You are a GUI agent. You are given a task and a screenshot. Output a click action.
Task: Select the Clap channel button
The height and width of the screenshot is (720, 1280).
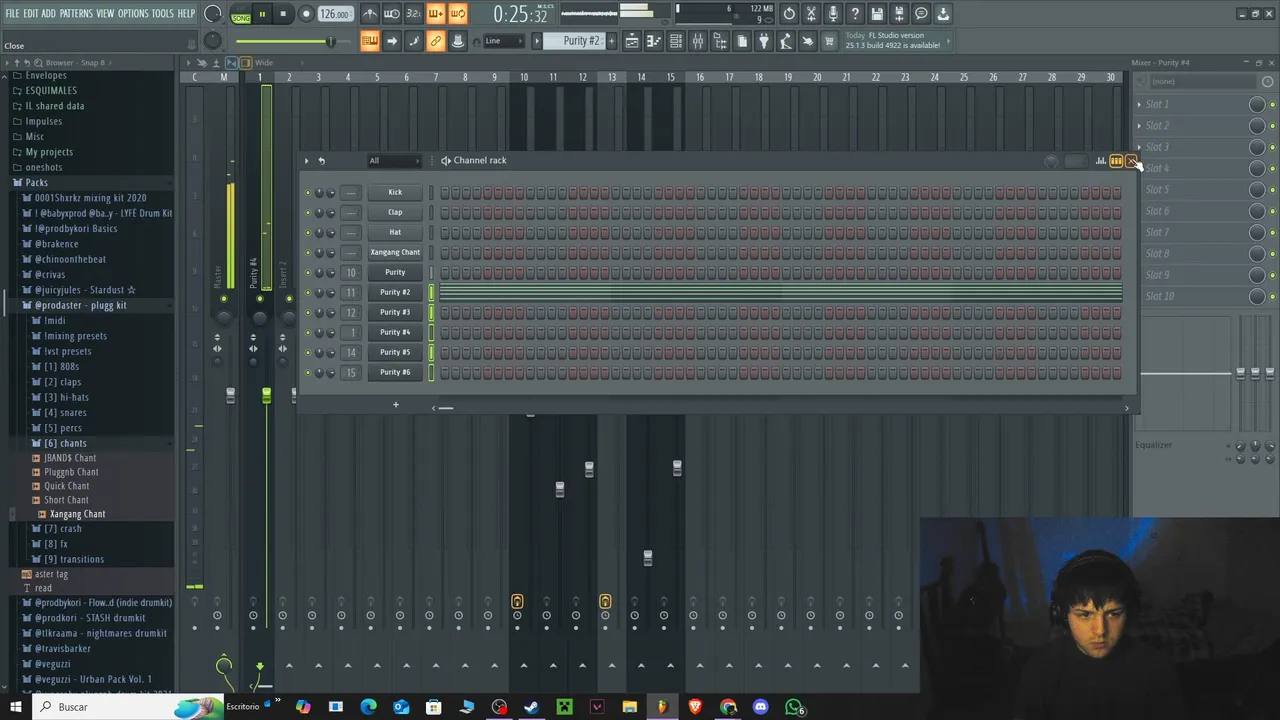click(x=395, y=212)
